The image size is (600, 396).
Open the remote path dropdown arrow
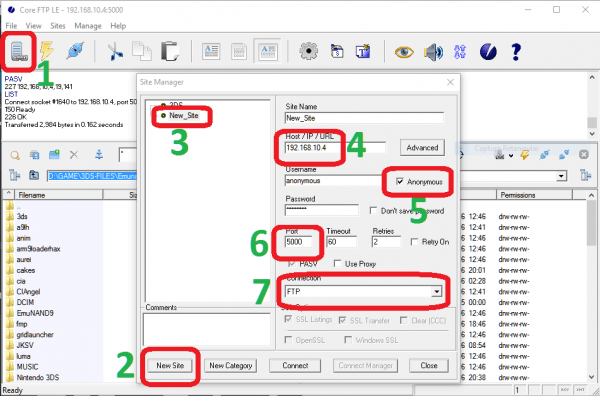561,176
